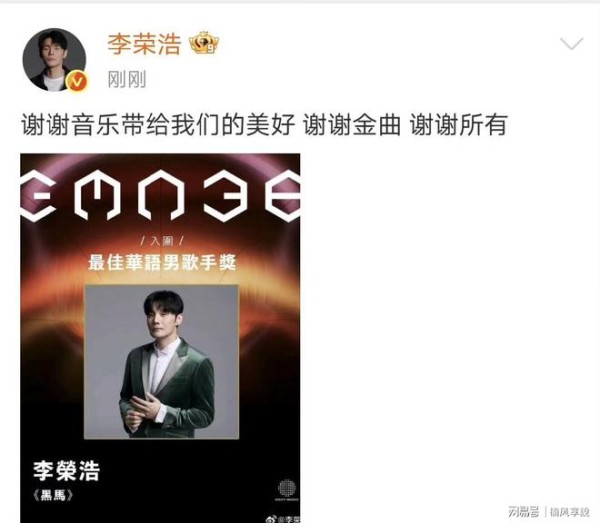Open the award nomination poster image
The image size is (600, 523).
pyautogui.click(x=160, y=338)
